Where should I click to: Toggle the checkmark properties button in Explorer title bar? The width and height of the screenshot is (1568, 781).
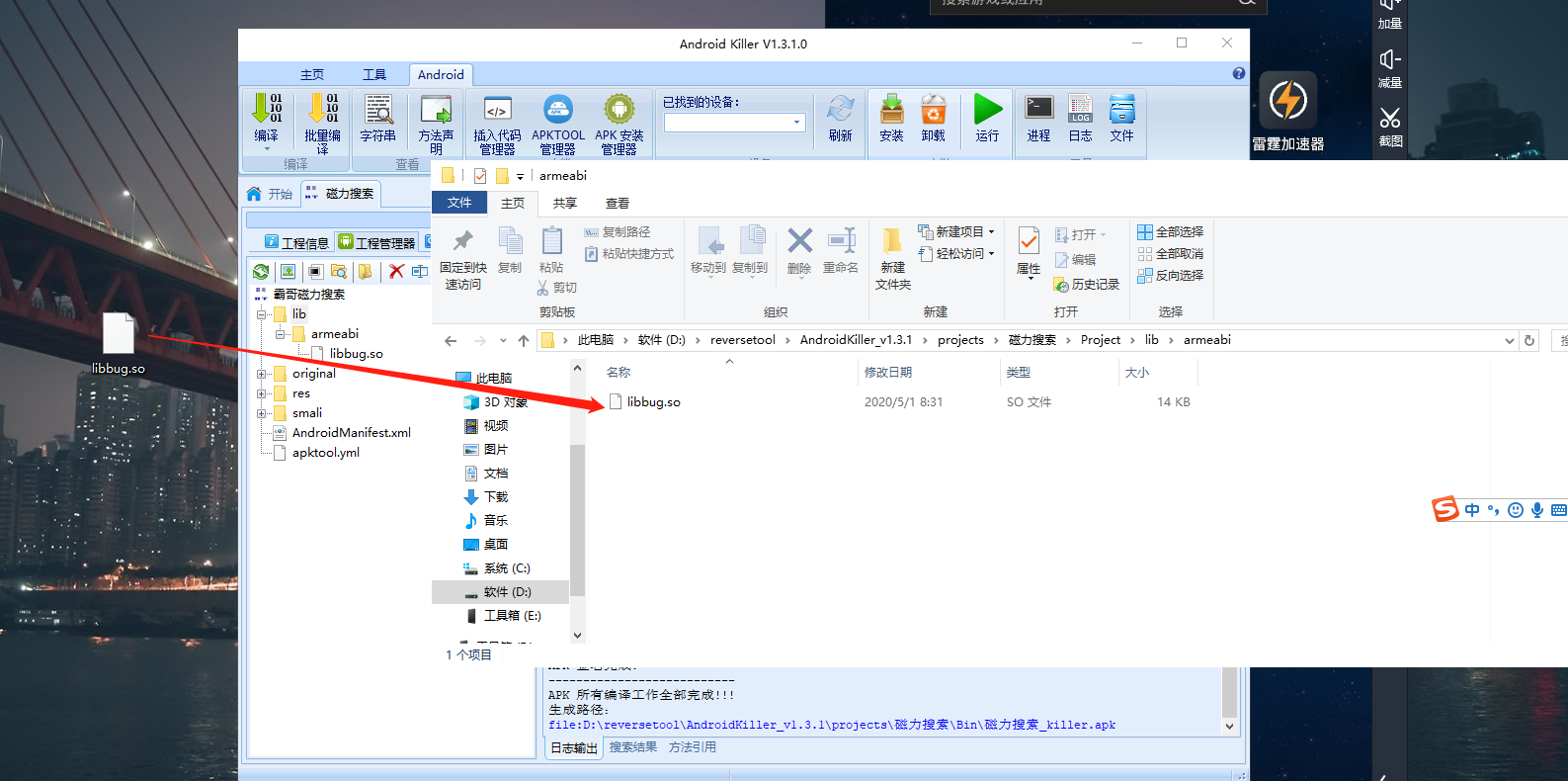click(x=480, y=176)
